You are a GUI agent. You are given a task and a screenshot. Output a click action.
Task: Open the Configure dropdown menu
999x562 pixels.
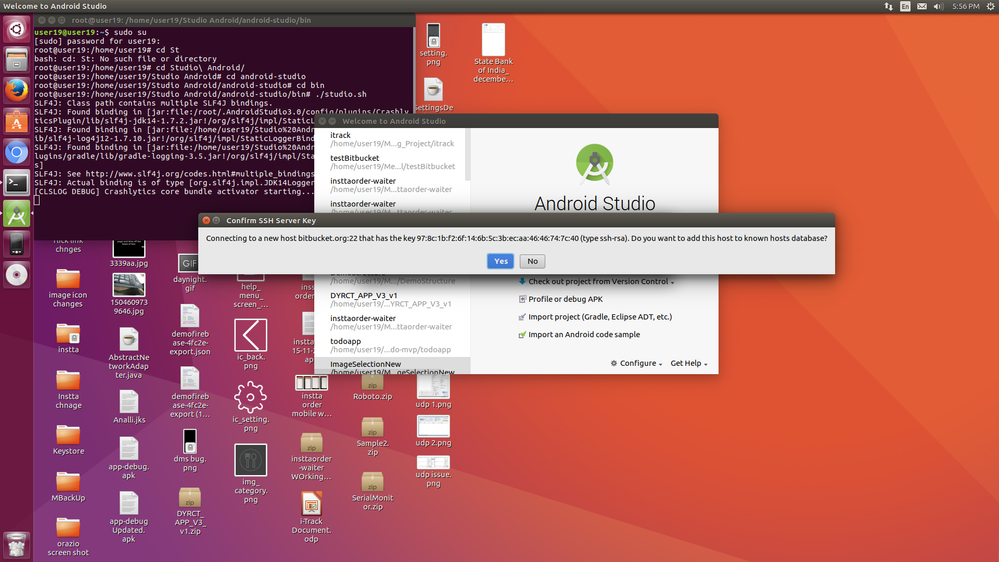pyautogui.click(x=636, y=363)
